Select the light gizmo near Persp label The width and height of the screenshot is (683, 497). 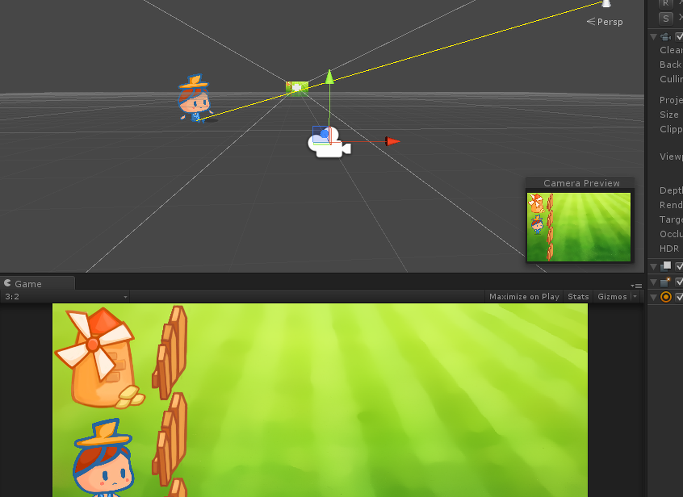[x=606, y=3]
